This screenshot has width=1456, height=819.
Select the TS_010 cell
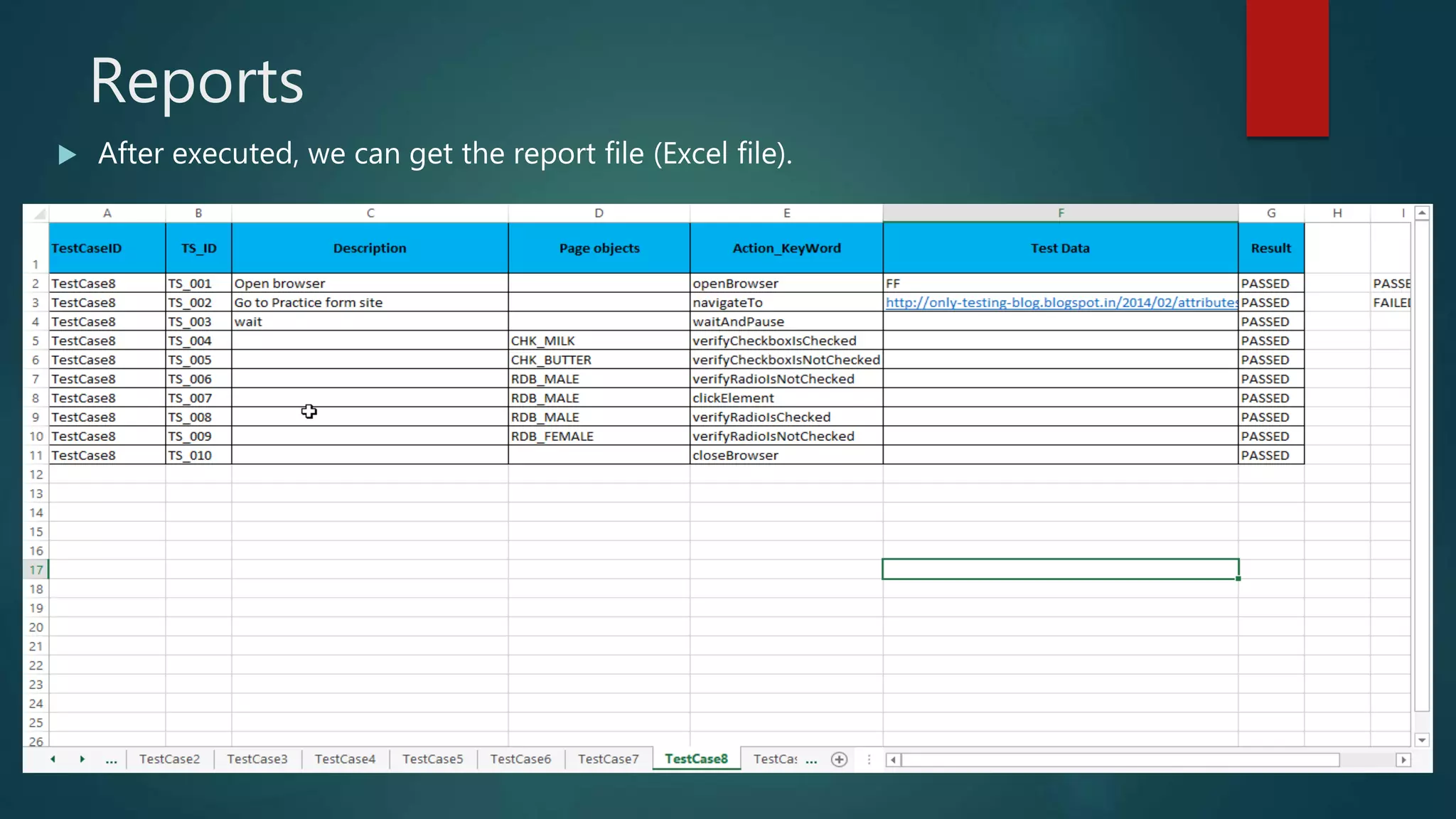[x=198, y=455]
